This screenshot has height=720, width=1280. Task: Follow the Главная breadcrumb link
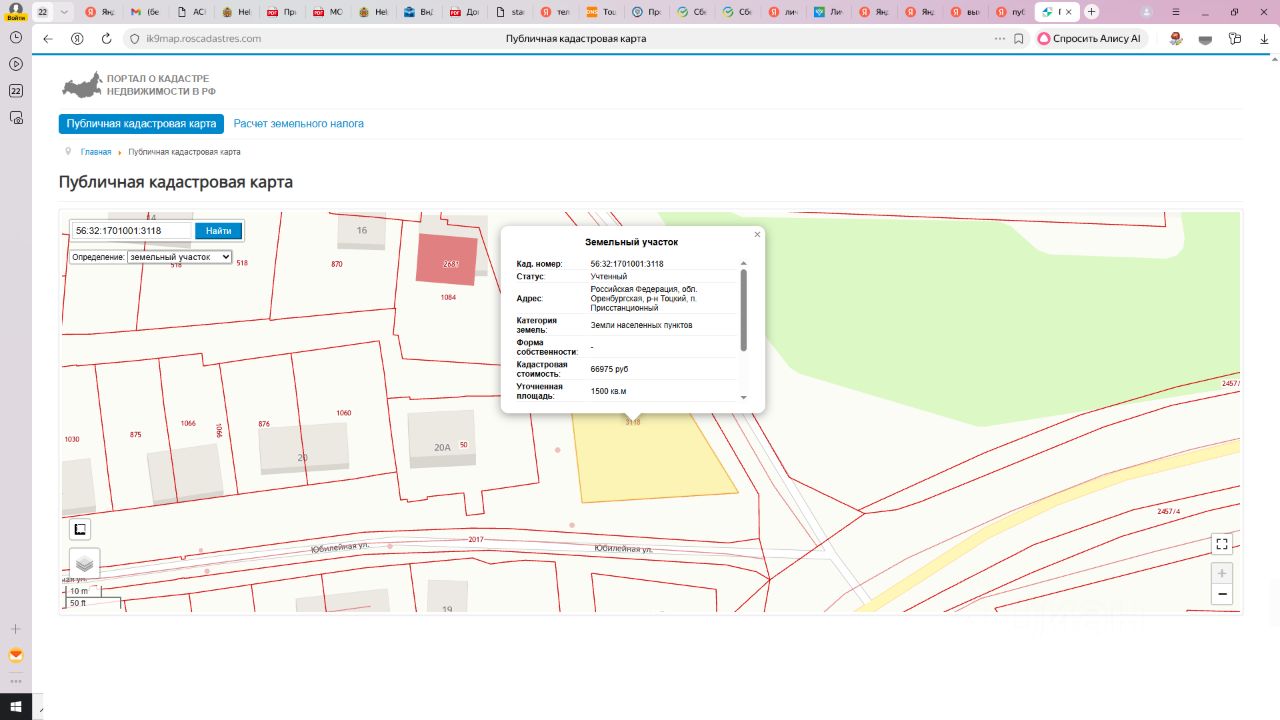96,152
